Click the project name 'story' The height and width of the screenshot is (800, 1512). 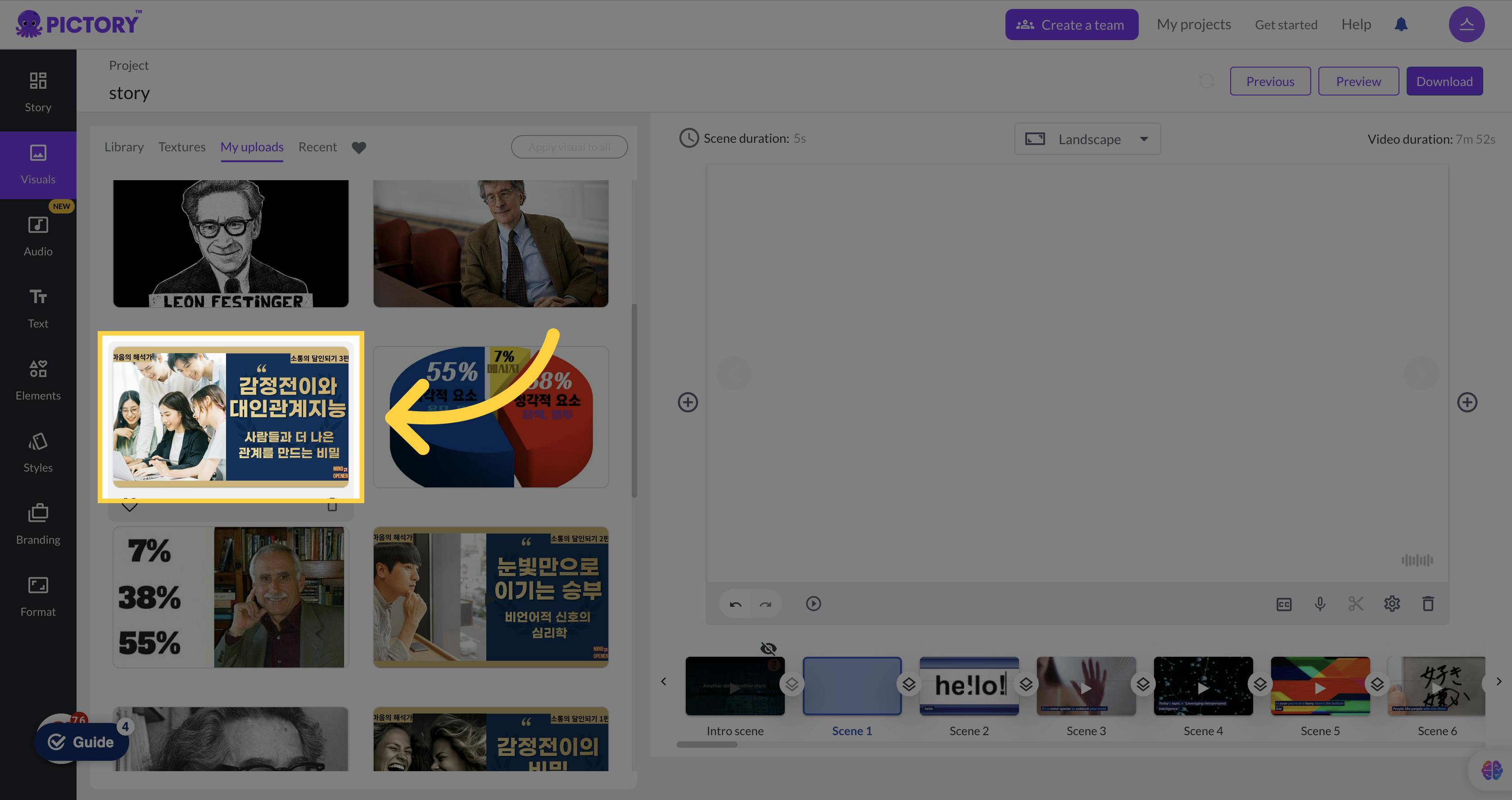click(129, 93)
